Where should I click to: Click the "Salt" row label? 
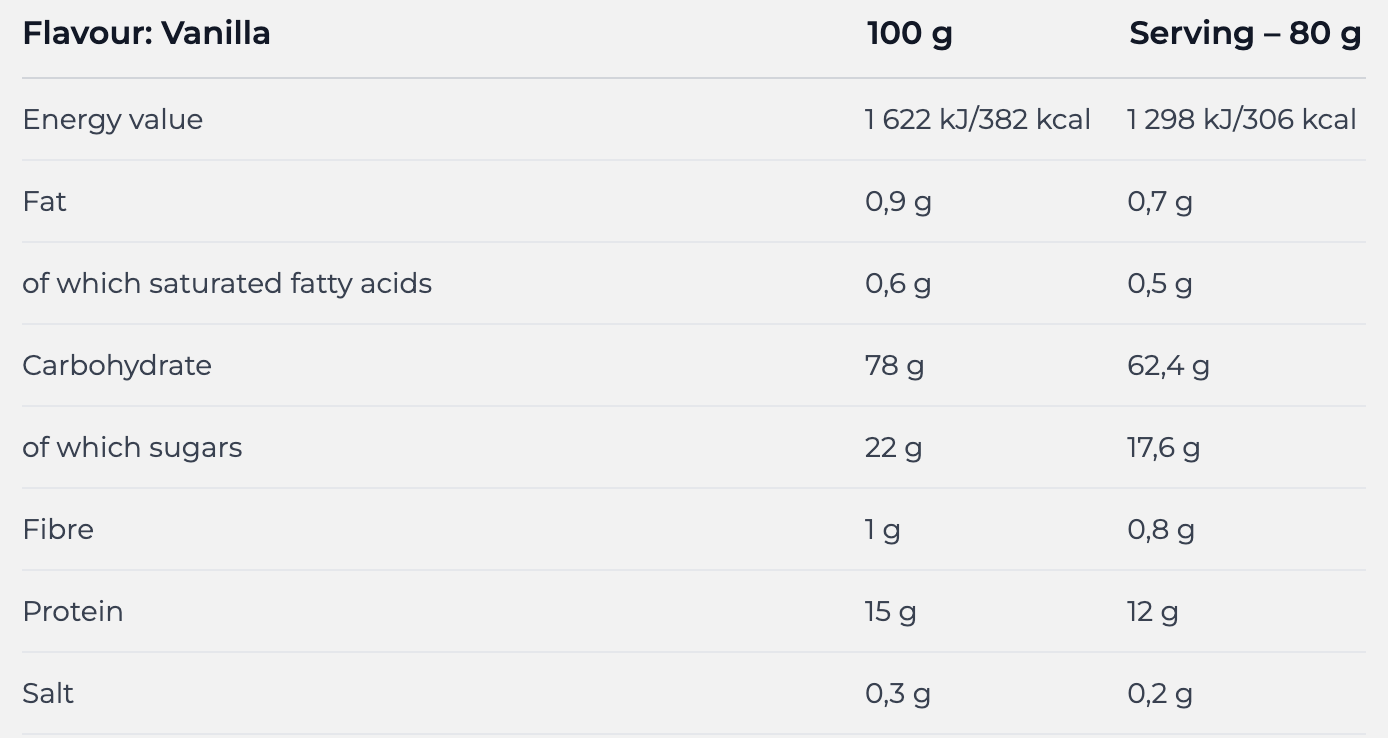click(48, 693)
